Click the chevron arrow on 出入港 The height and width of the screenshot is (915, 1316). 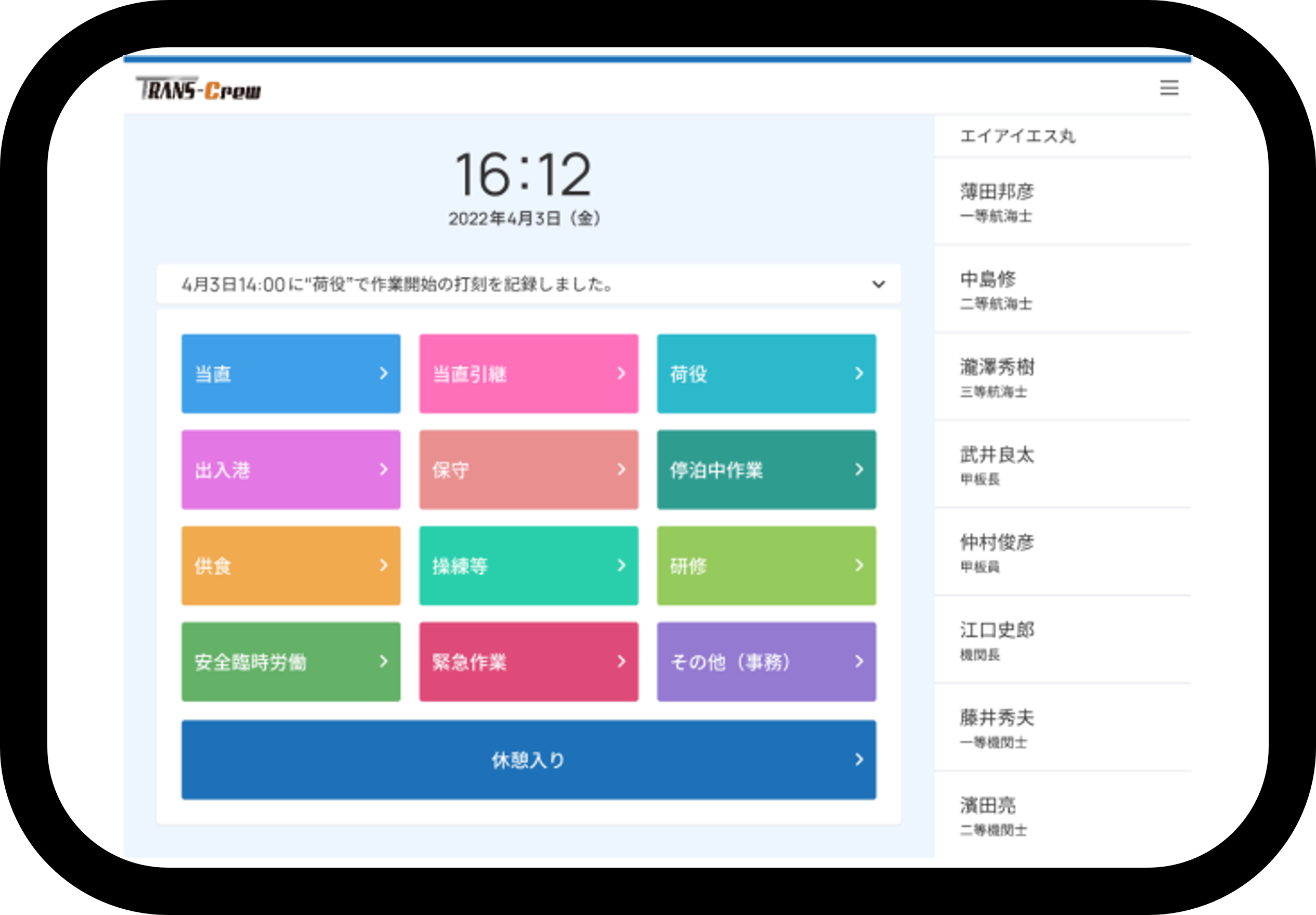(384, 470)
